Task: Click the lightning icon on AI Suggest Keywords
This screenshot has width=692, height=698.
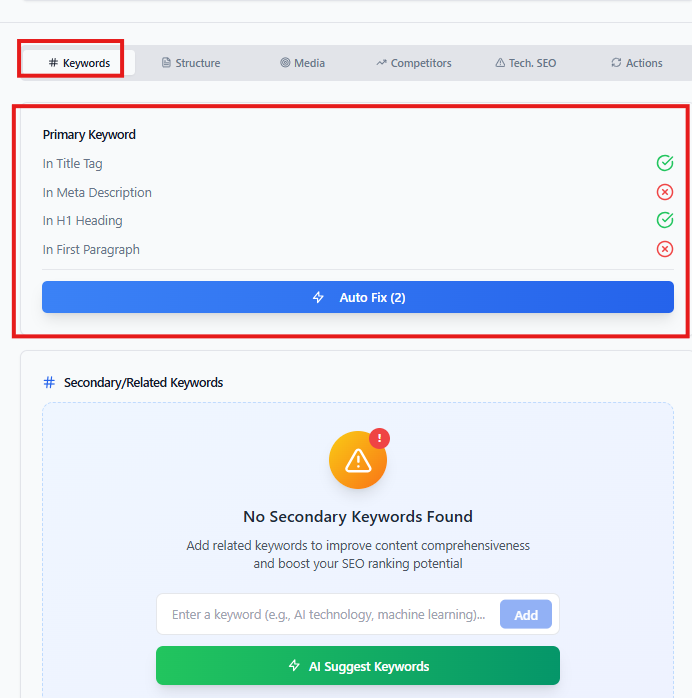Action: [294, 666]
